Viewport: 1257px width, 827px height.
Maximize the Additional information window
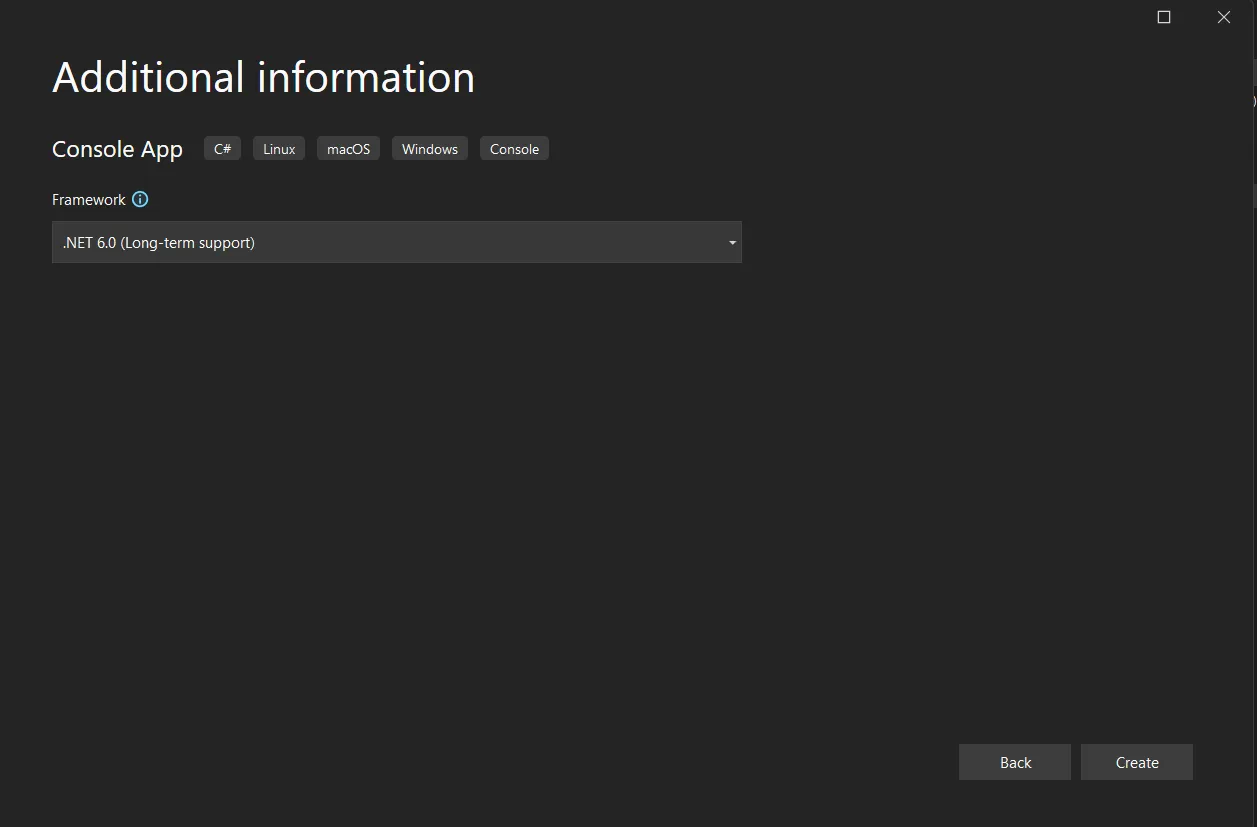tap(1164, 17)
